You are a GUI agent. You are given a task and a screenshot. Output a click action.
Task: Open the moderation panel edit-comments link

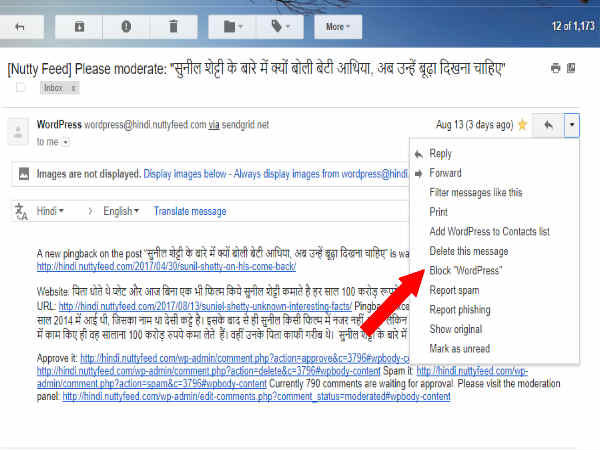tap(256, 396)
